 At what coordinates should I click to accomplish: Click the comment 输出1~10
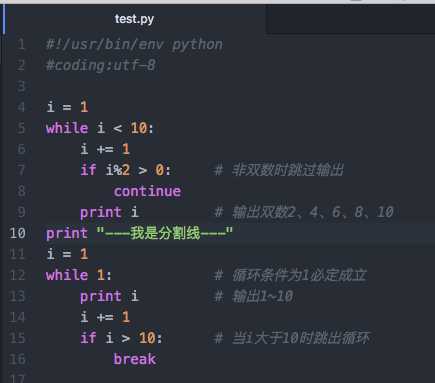(254, 296)
